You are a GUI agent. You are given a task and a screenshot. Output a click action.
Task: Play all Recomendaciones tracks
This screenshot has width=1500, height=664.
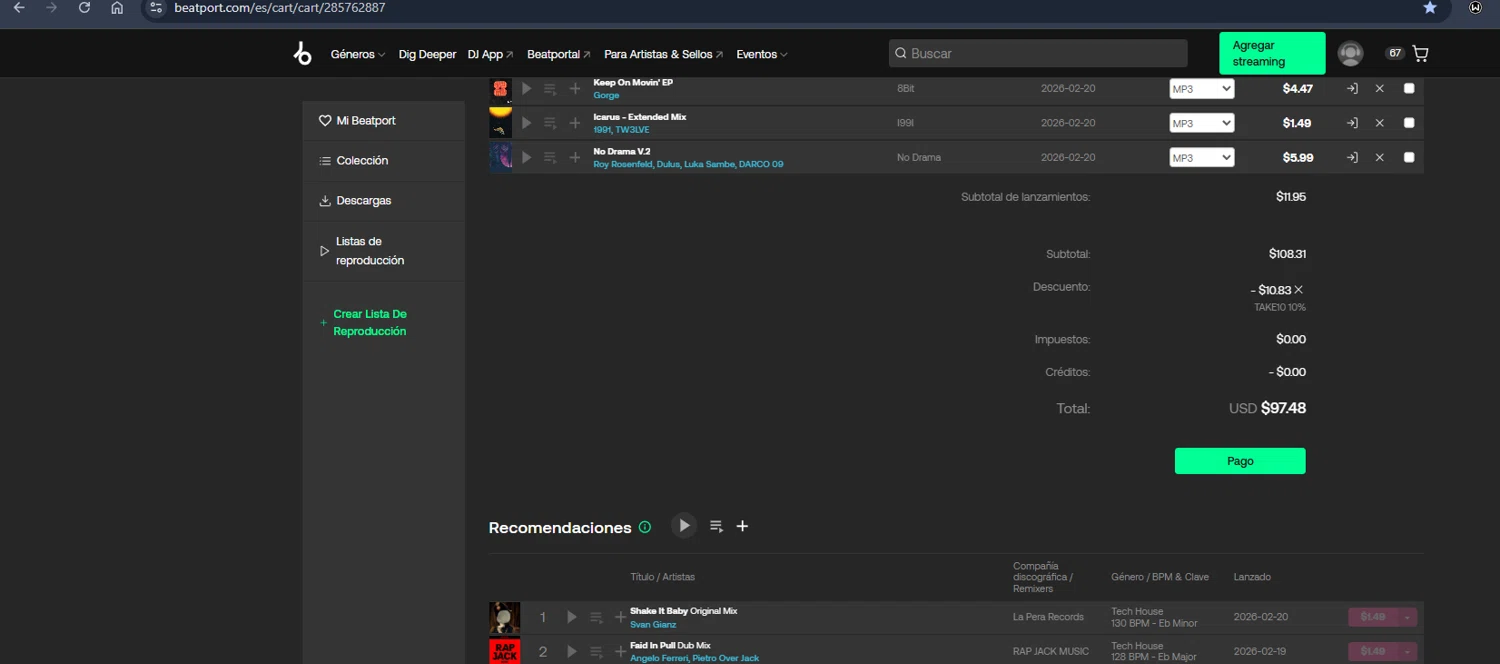click(x=684, y=526)
